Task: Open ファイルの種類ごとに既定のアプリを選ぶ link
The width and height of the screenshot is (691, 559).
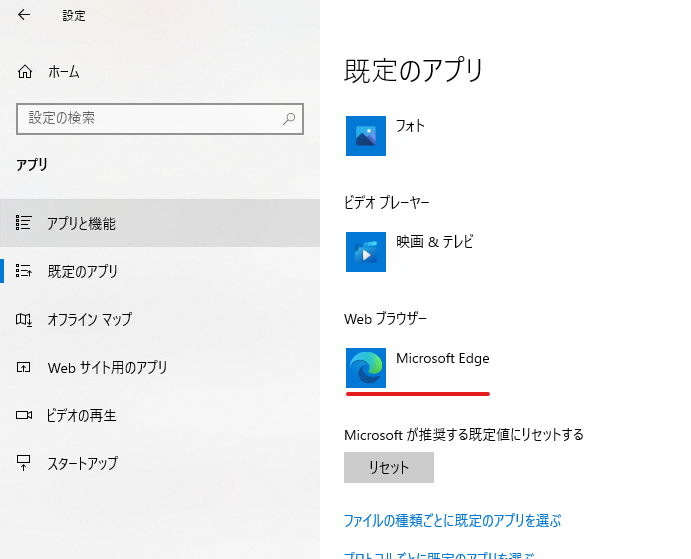Action: pos(452,521)
